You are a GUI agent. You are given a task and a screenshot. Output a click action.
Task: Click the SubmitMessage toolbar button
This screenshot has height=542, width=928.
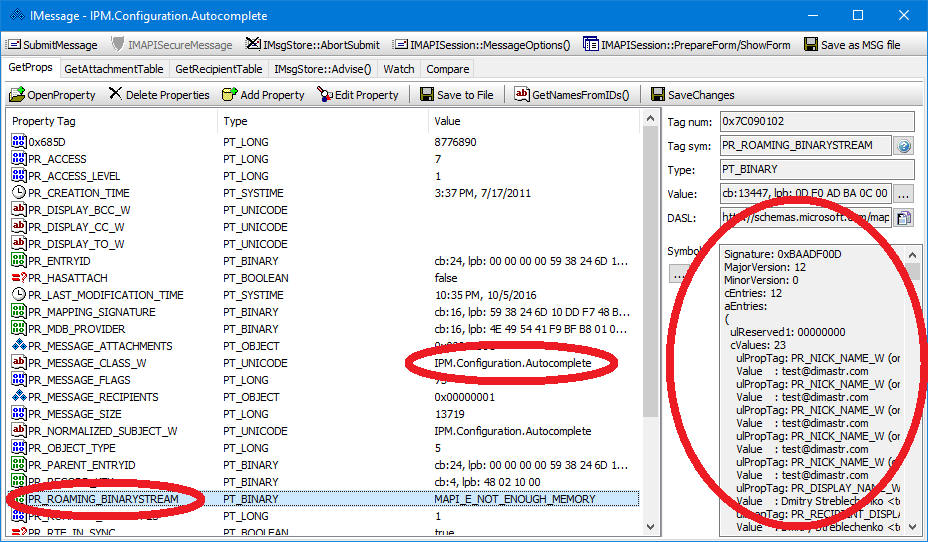[53, 45]
